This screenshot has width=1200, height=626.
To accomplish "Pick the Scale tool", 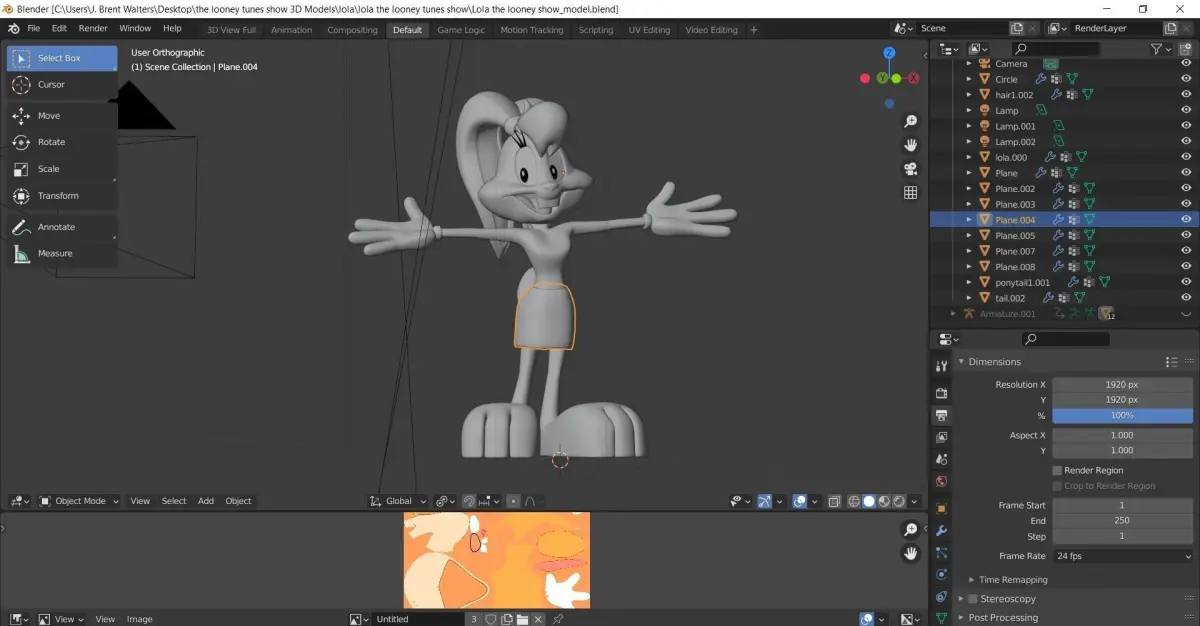I will [62, 169].
